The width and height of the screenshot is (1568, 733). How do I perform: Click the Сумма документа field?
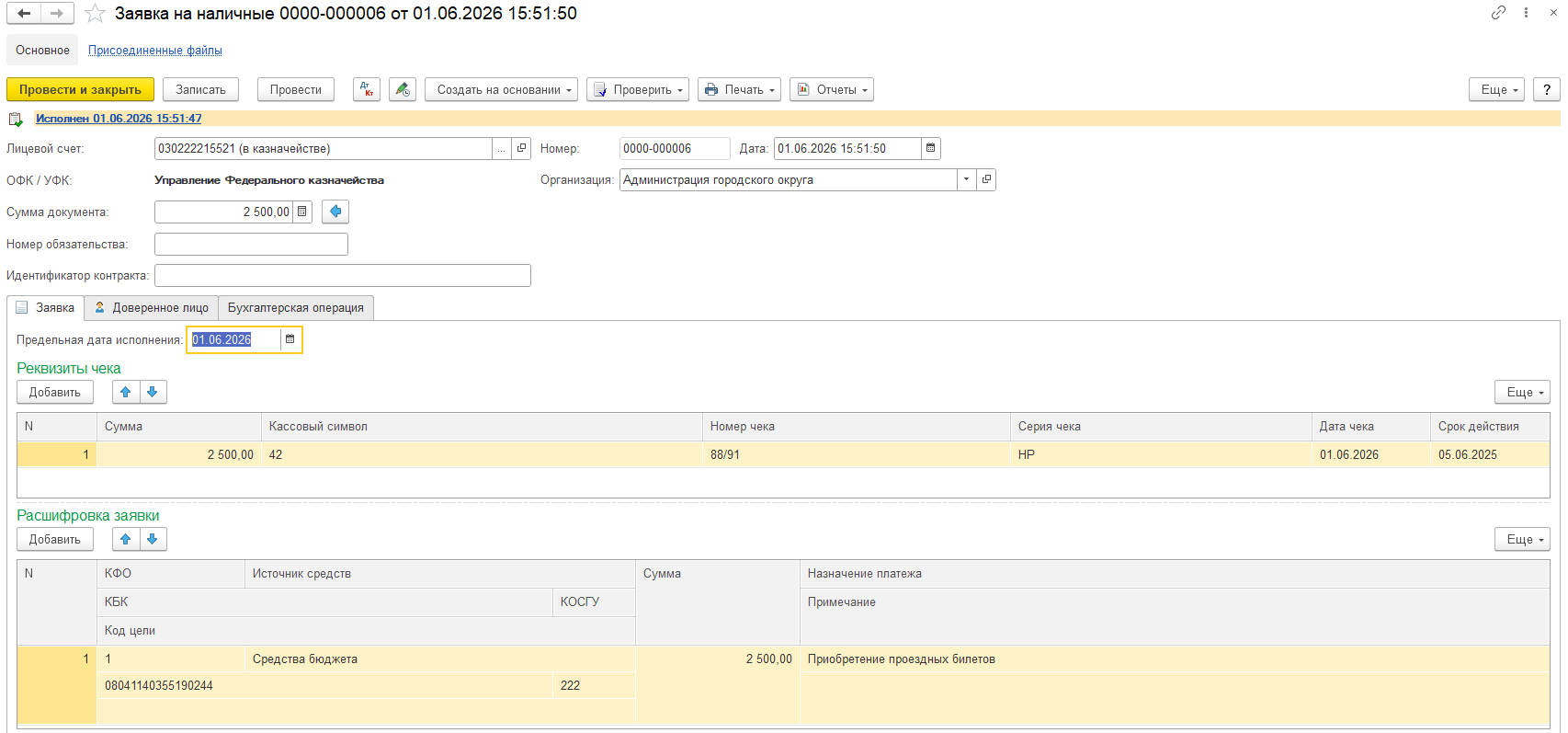pyautogui.click(x=223, y=212)
